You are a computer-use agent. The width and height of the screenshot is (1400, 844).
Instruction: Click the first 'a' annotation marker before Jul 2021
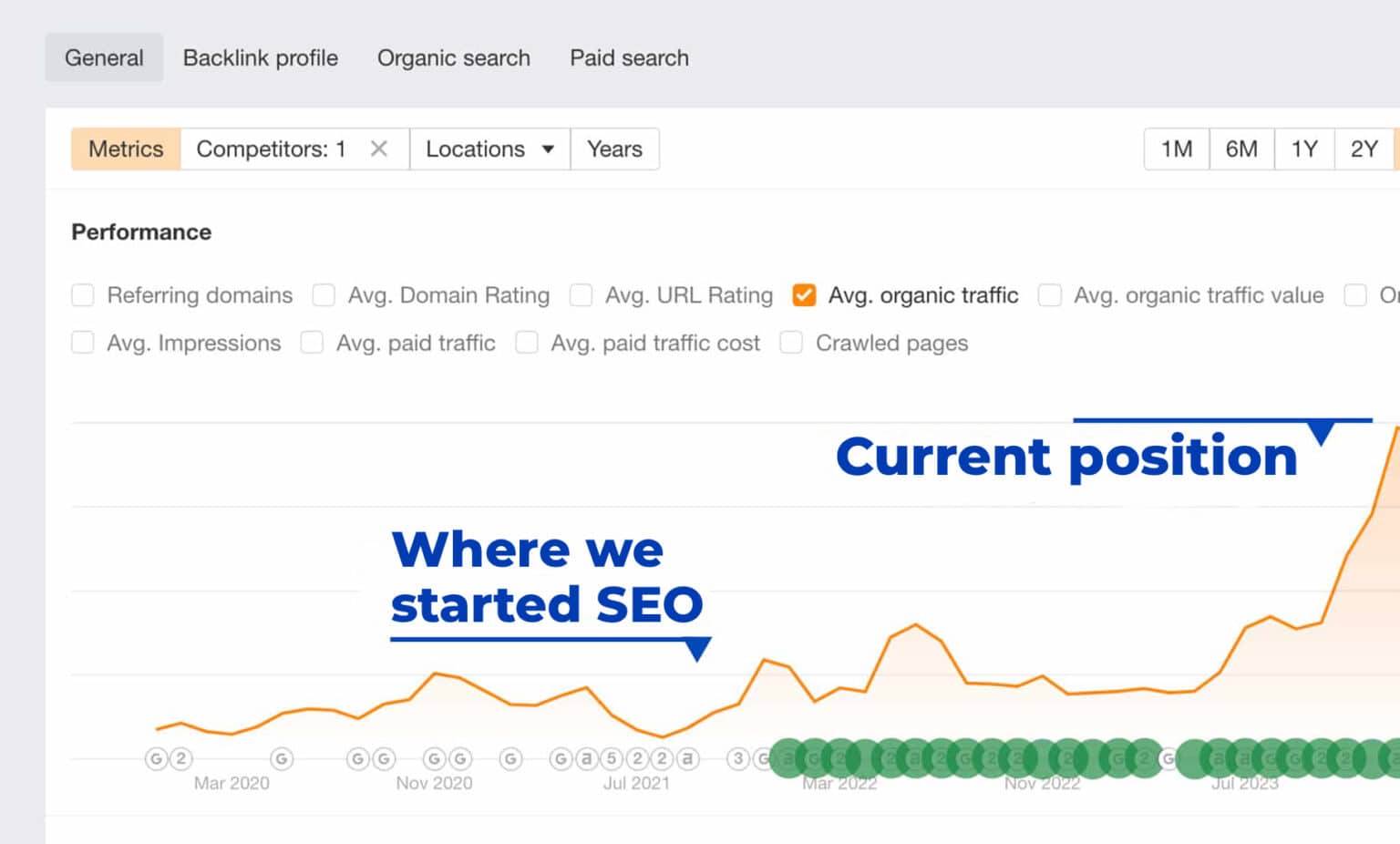coord(586,758)
